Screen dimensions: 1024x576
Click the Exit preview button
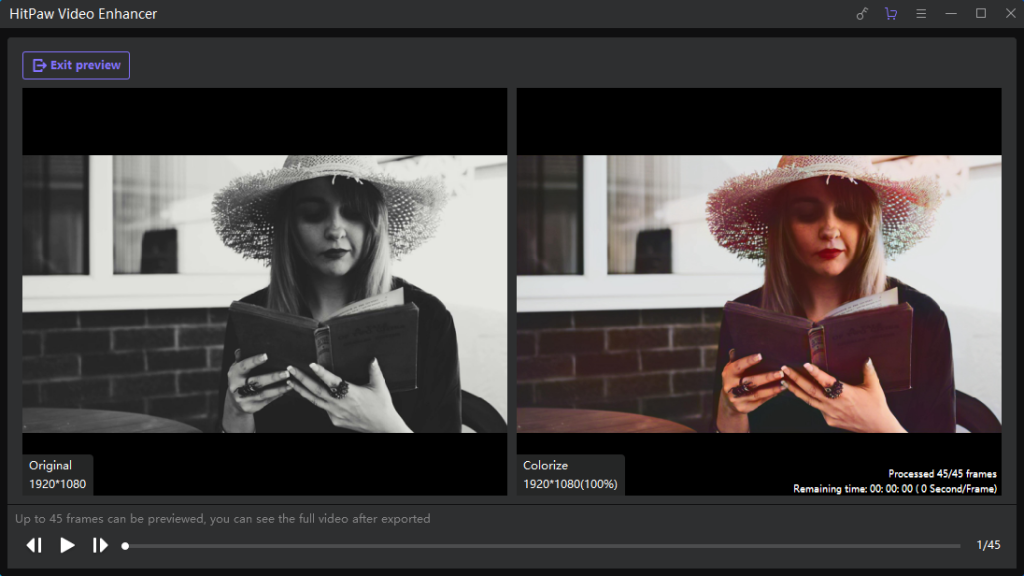(76, 65)
